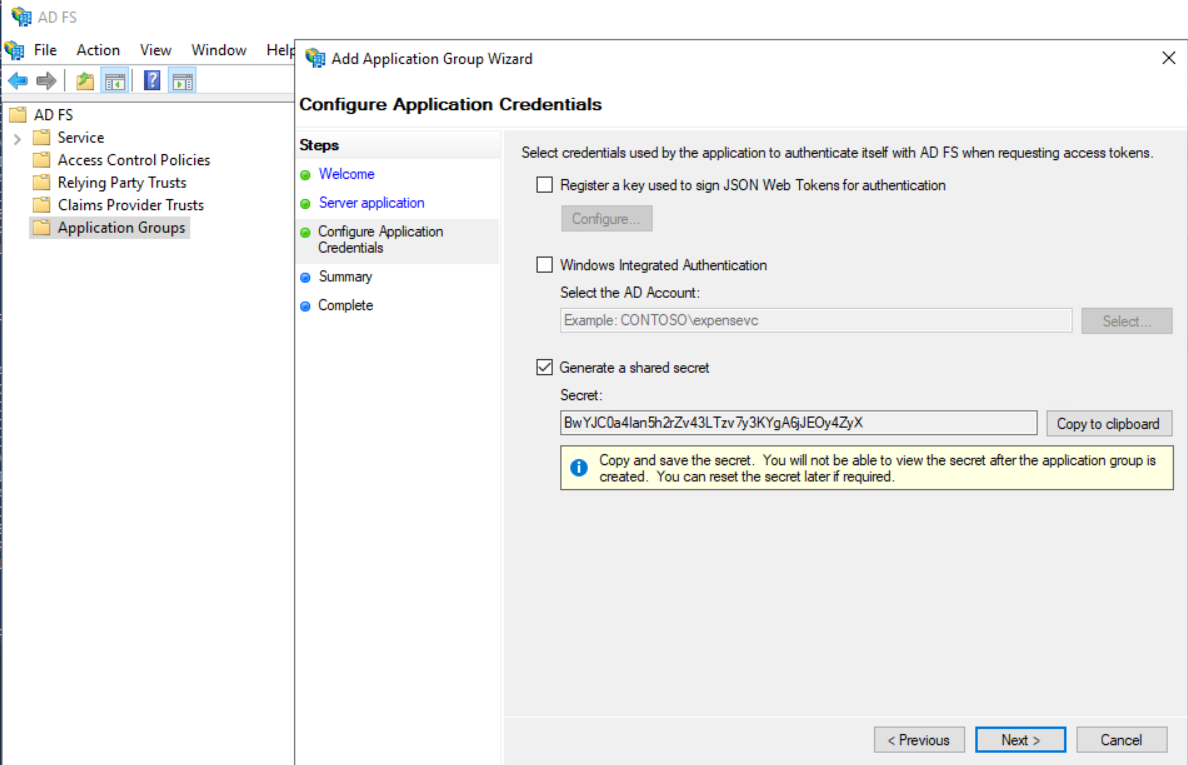Open the Action menu
Image resolution: width=1188 pixels, height=765 pixels.
(98, 49)
